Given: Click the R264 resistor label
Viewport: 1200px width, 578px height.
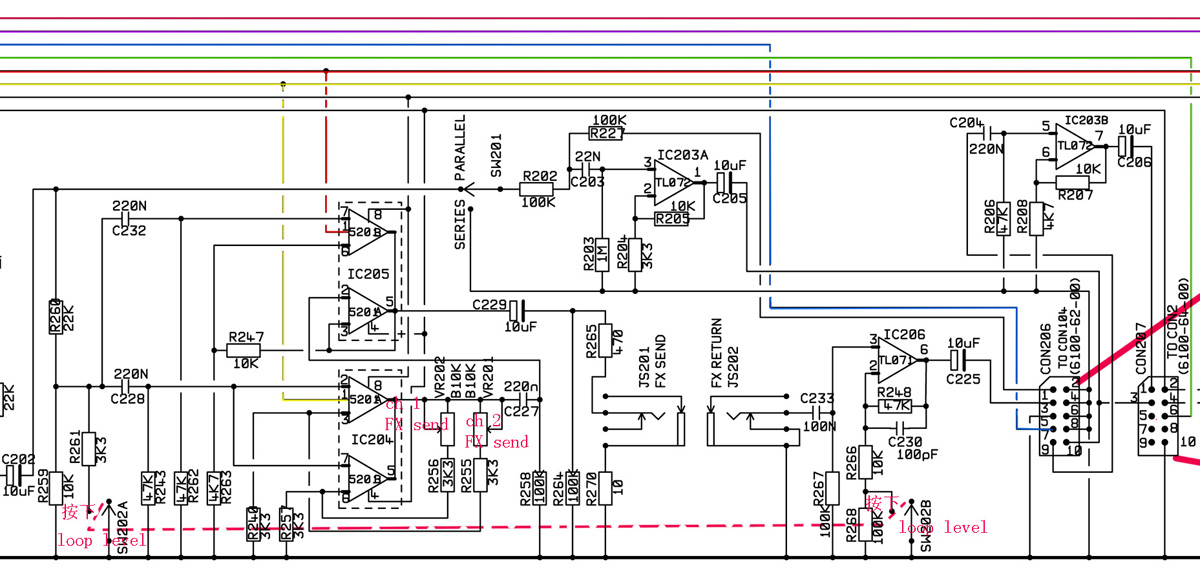Looking at the screenshot, I should point(559,489).
